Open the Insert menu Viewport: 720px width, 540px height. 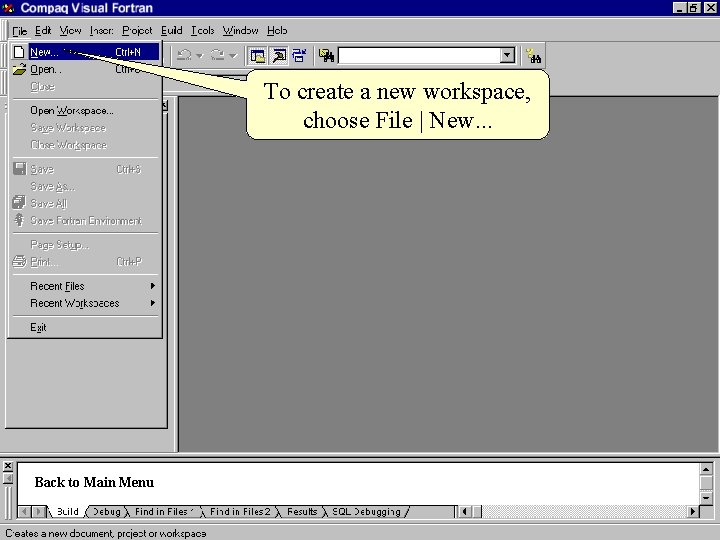click(x=101, y=31)
